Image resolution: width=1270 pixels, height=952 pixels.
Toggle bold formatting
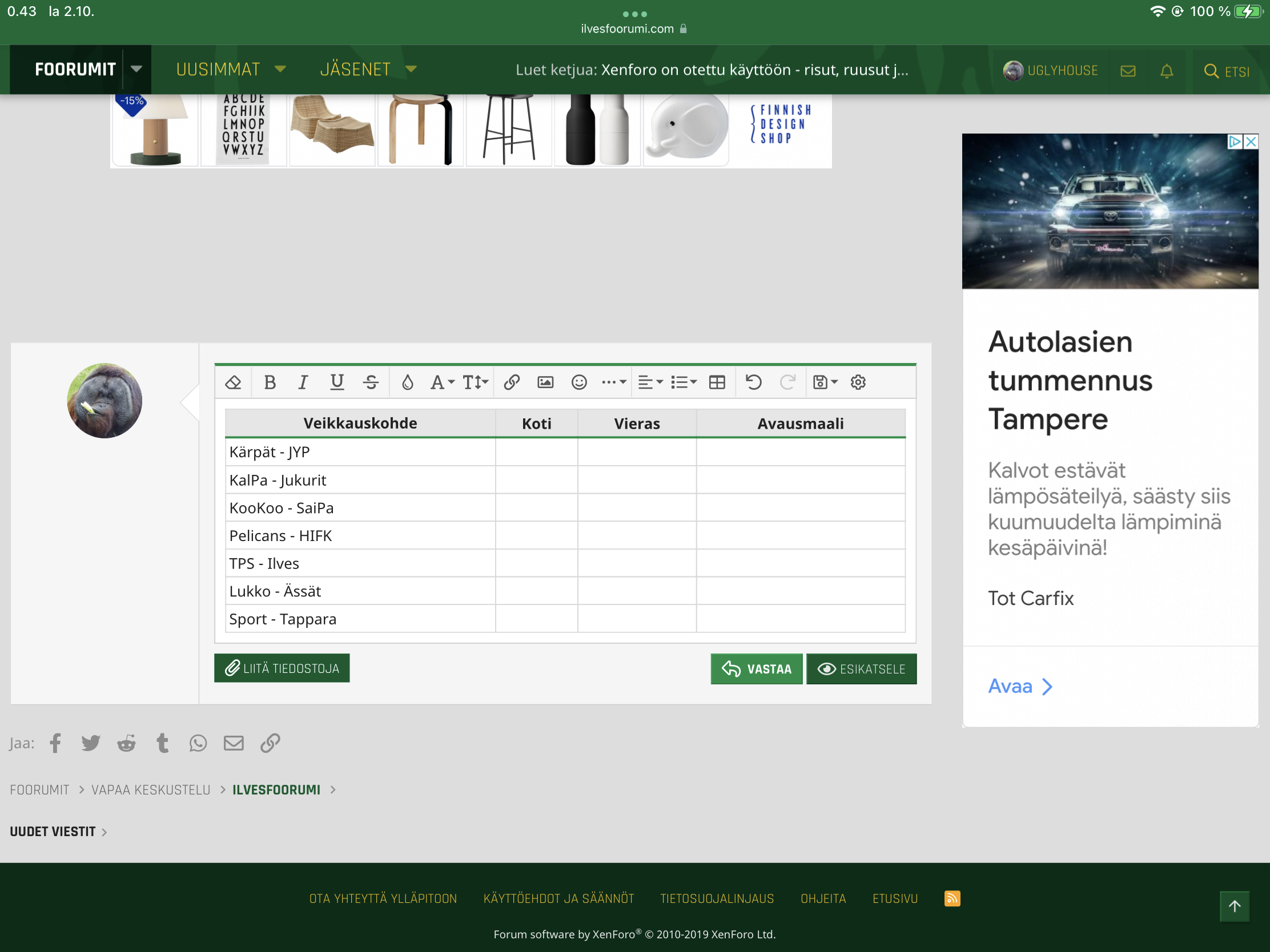coord(270,382)
